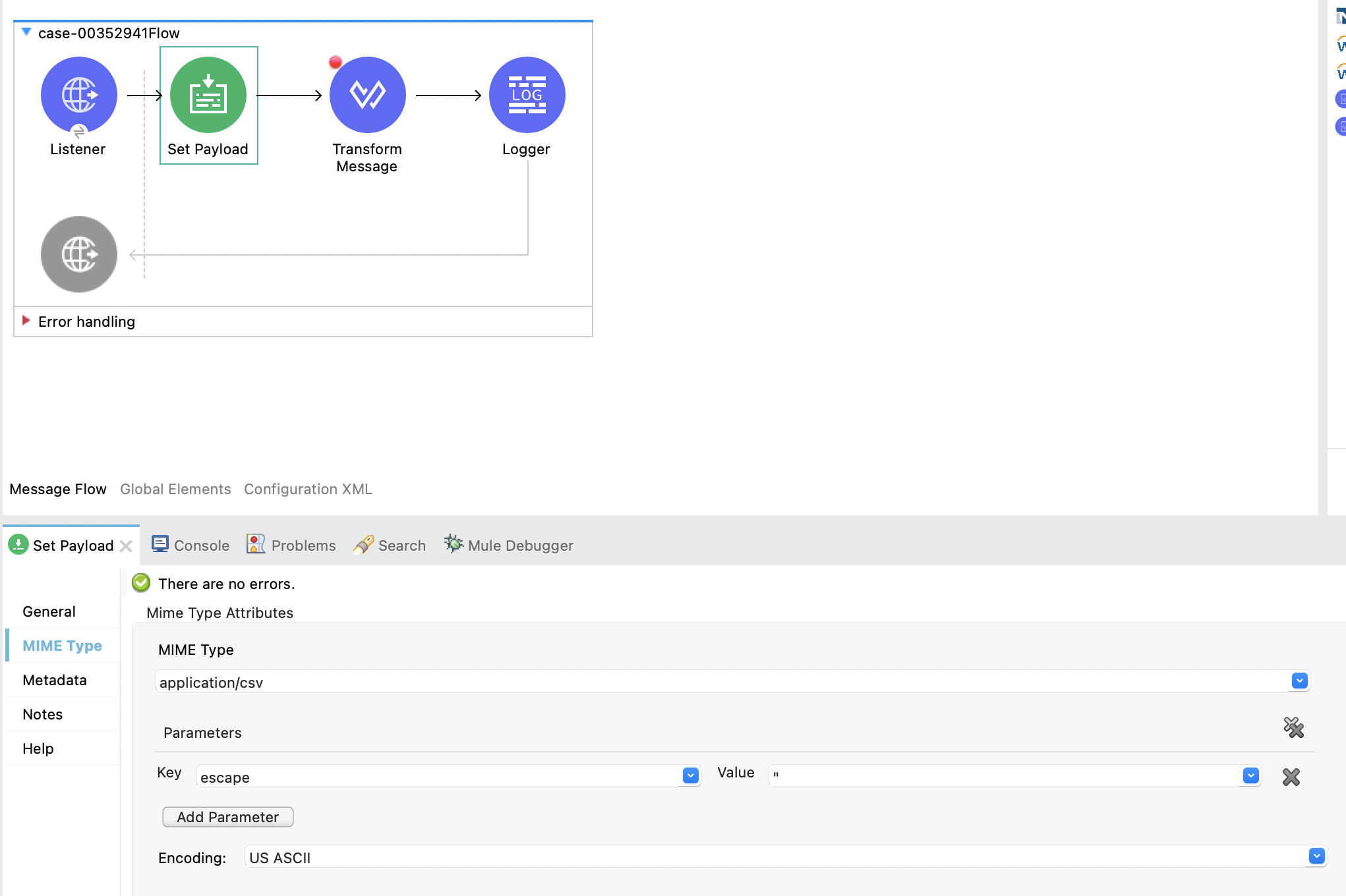Click the HTTP Listener source icon
This screenshot has height=896, width=1346.
click(x=79, y=95)
